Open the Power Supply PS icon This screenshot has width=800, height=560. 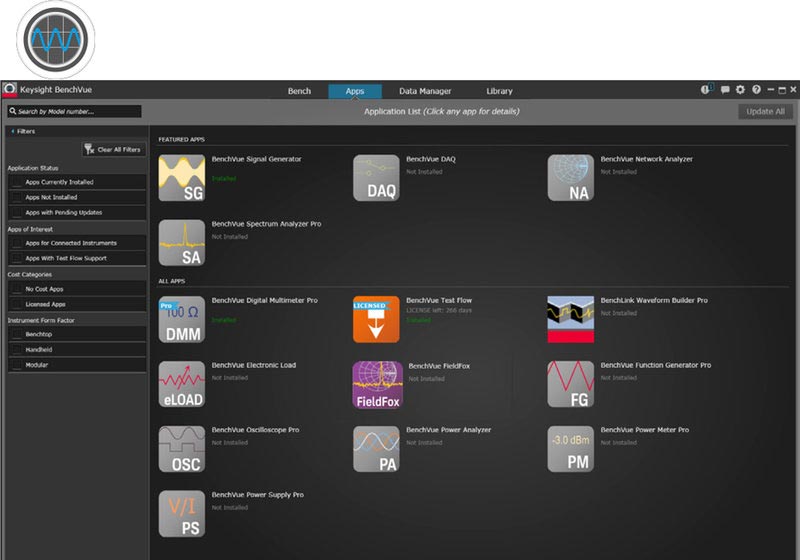(182, 514)
